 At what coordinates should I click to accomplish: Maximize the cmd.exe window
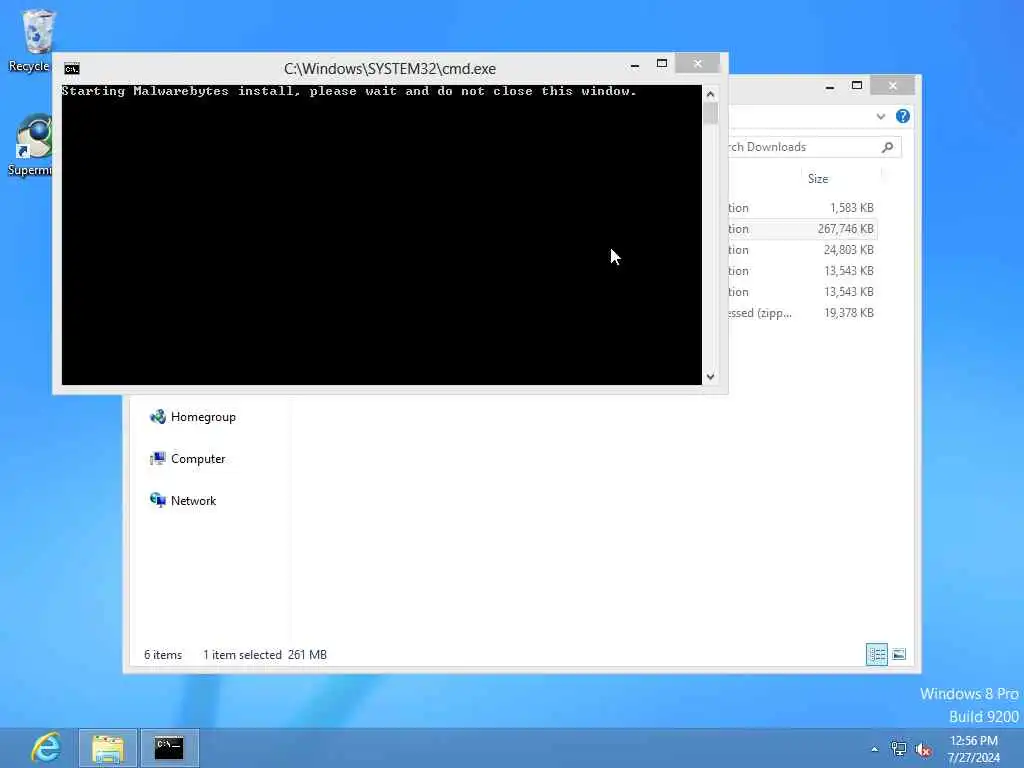pos(662,63)
